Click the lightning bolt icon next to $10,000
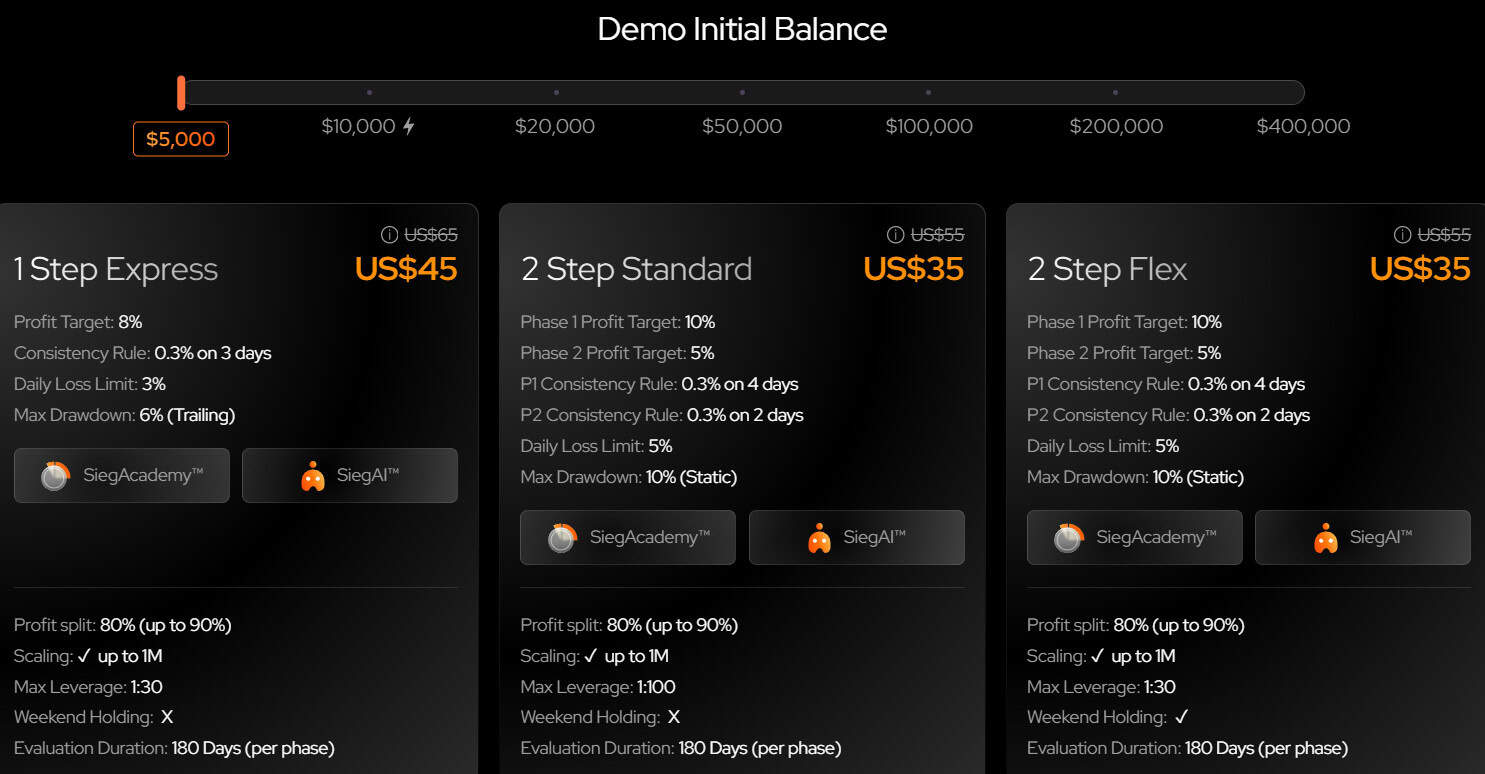Image resolution: width=1485 pixels, height=774 pixels. (x=408, y=126)
